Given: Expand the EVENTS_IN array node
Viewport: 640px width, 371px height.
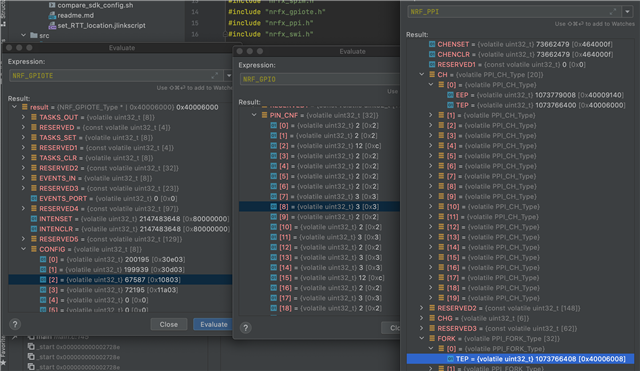Looking at the screenshot, I should 24,178.
